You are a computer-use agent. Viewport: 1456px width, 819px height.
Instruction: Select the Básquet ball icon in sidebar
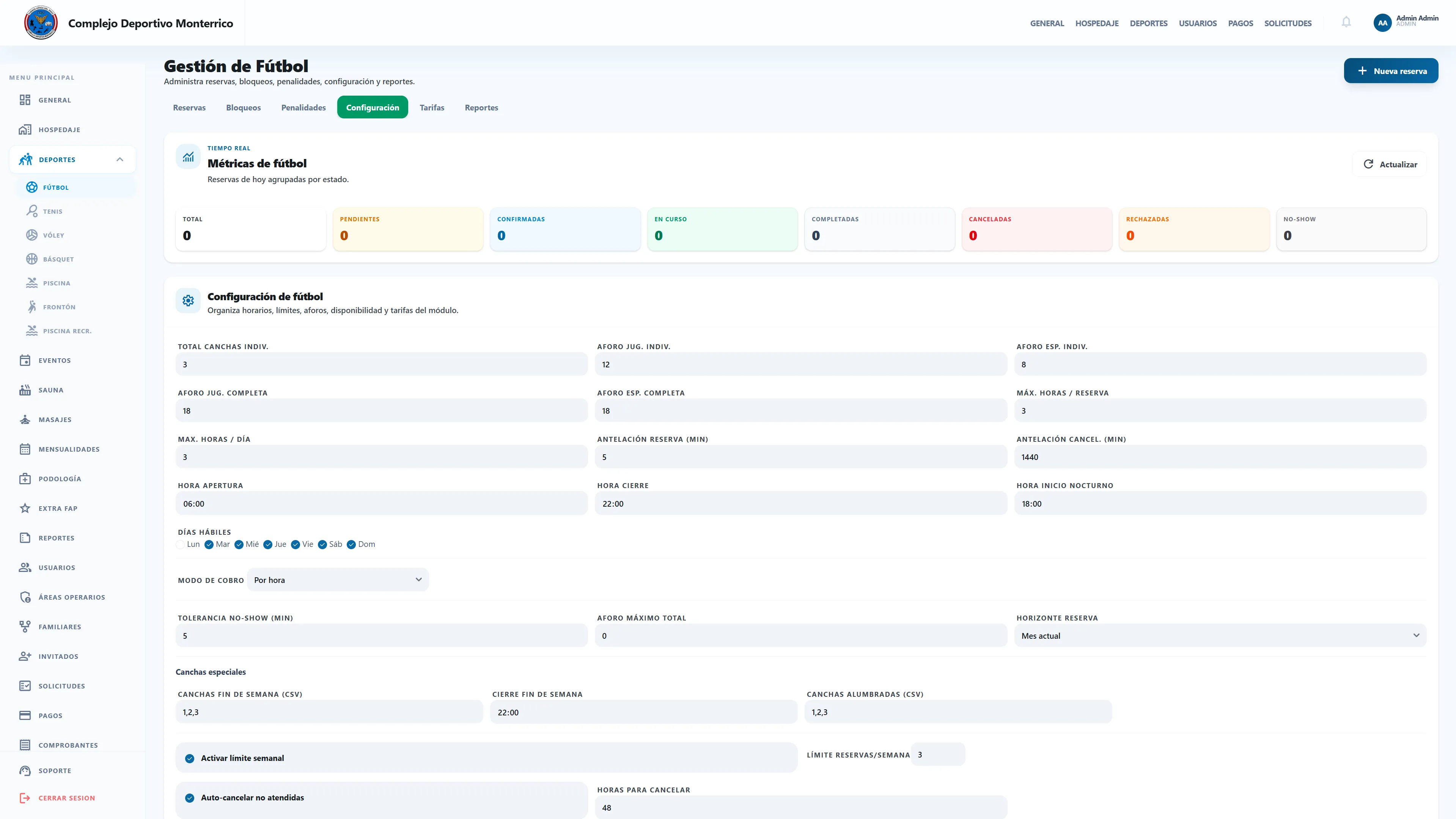point(32,259)
